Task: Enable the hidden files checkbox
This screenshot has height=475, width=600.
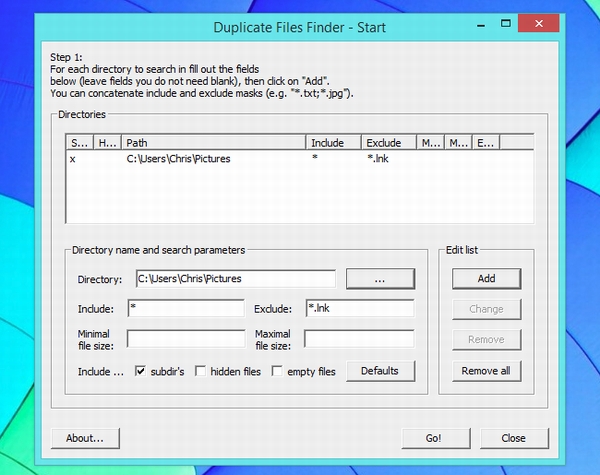Action: click(200, 371)
